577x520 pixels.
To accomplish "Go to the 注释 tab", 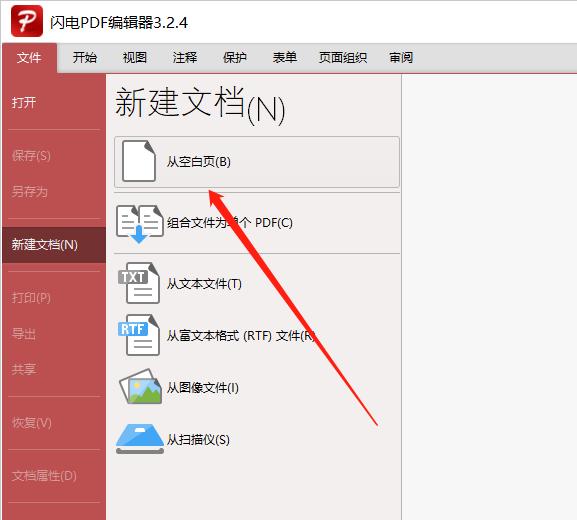I will [x=185, y=57].
